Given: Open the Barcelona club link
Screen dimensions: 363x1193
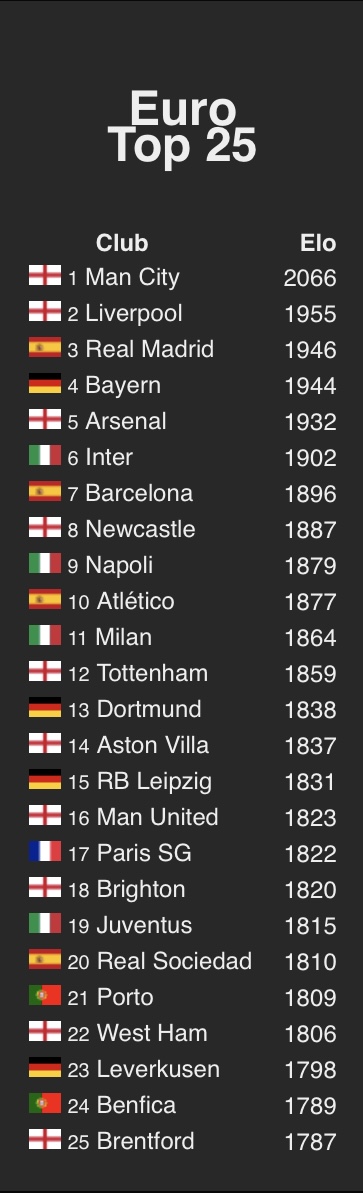Looking at the screenshot, I should point(139,493).
